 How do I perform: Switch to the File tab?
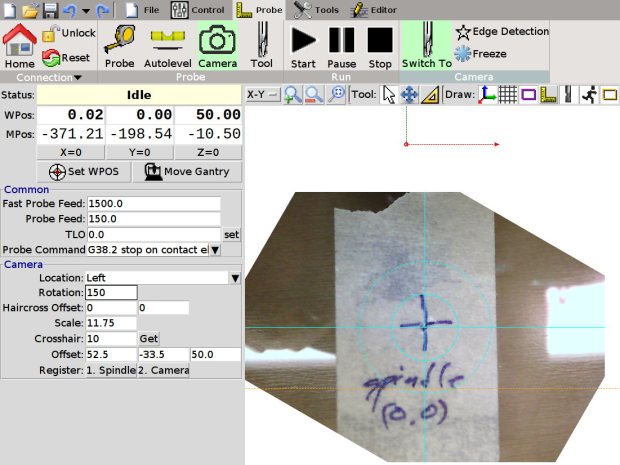coord(143,10)
